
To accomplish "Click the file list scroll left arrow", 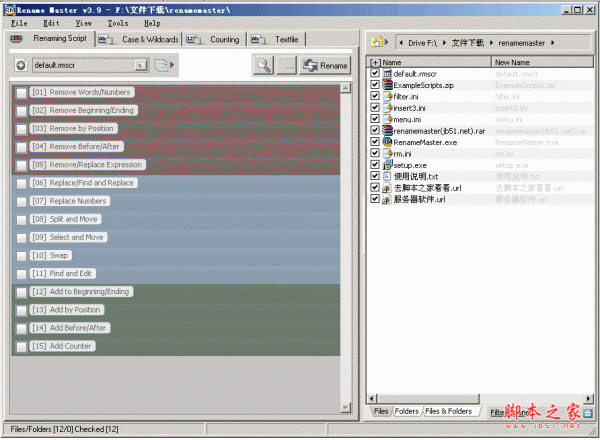I will 372,398.
